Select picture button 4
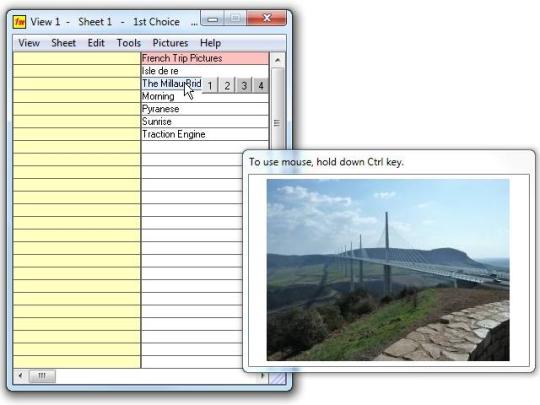Screen dimensions: 540x405 click(x=261, y=85)
